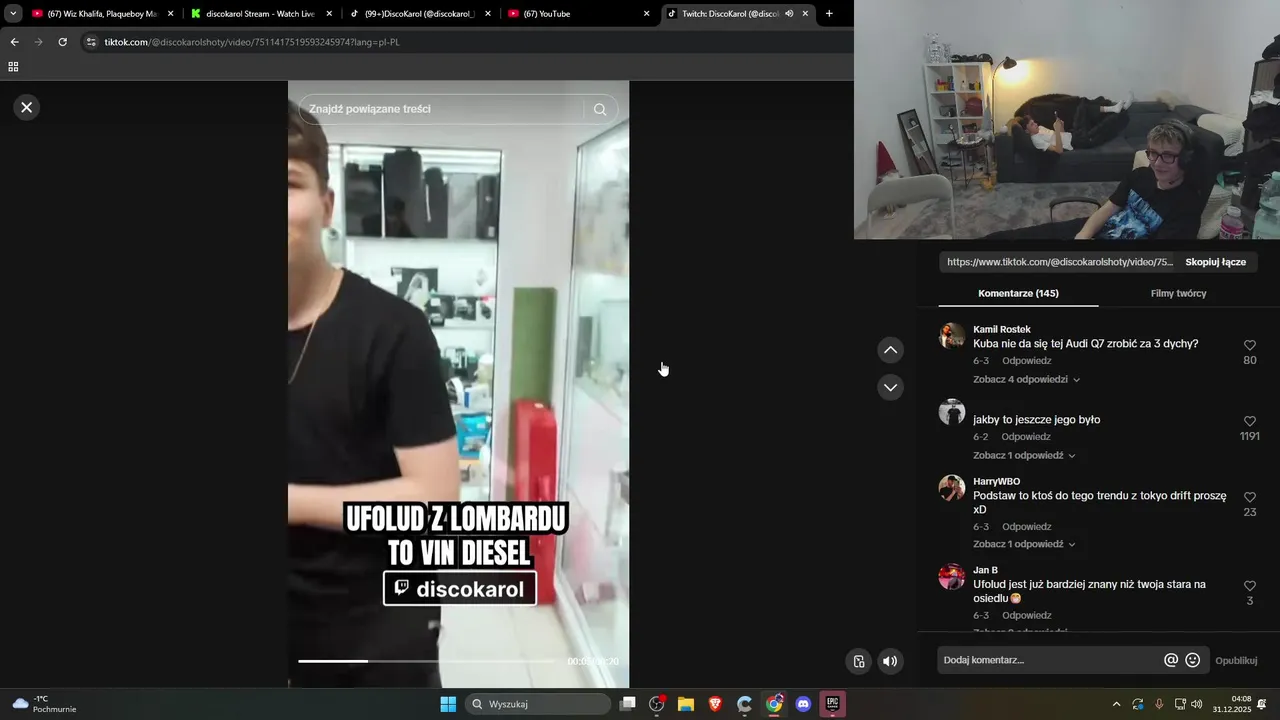This screenshot has height=720, width=1280.
Task: Click the 'Opublikuj' button
Action: tap(1236, 660)
